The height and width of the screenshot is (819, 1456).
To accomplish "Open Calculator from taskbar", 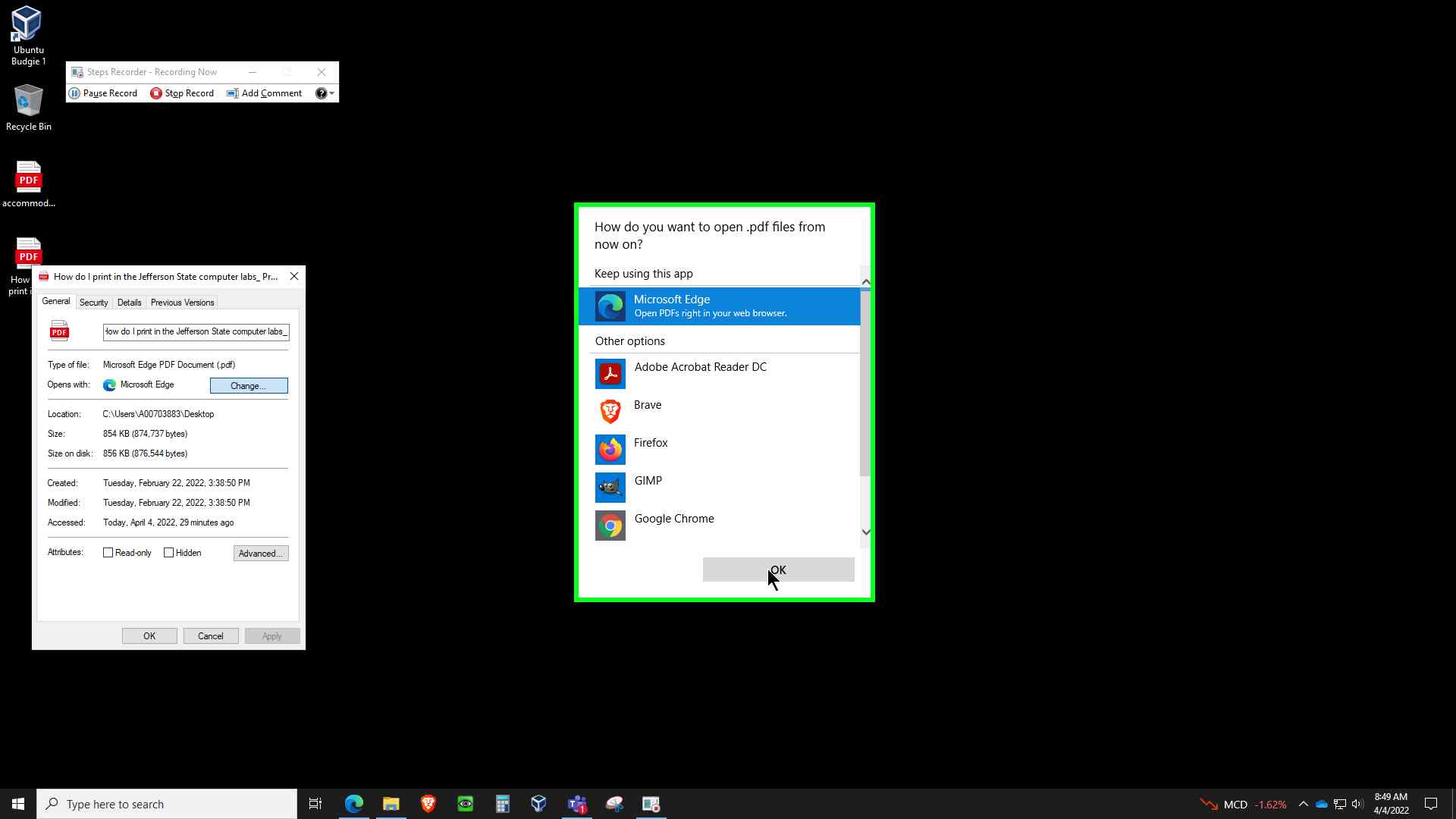I will (x=502, y=804).
